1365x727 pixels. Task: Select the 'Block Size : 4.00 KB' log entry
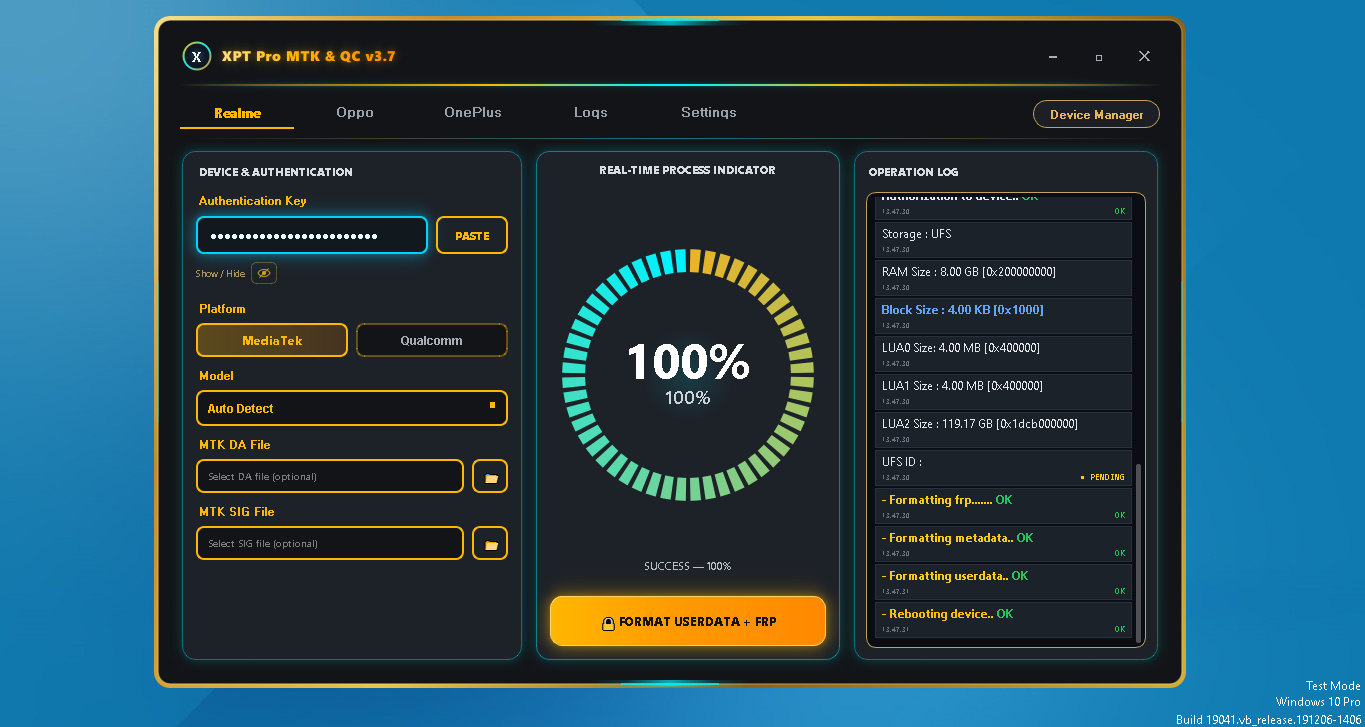(x=1003, y=316)
